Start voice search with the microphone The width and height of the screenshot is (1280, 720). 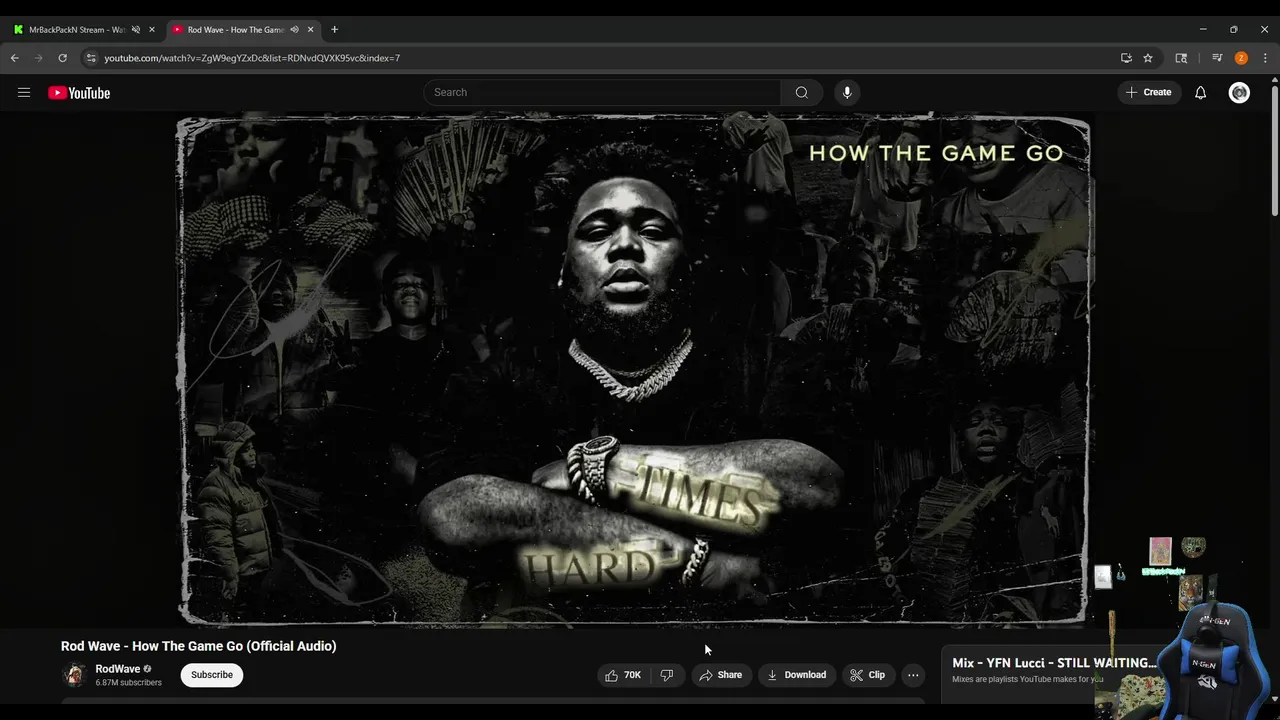coord(847,92)
